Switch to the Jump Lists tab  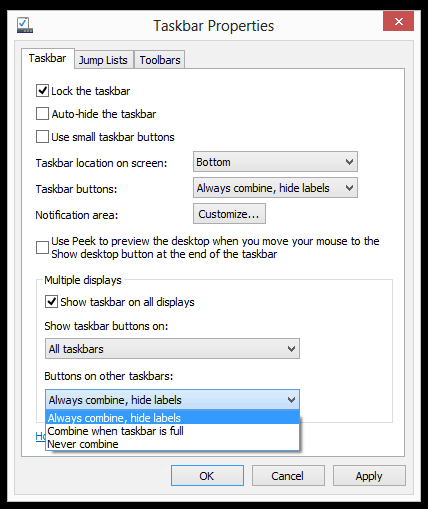103,60
